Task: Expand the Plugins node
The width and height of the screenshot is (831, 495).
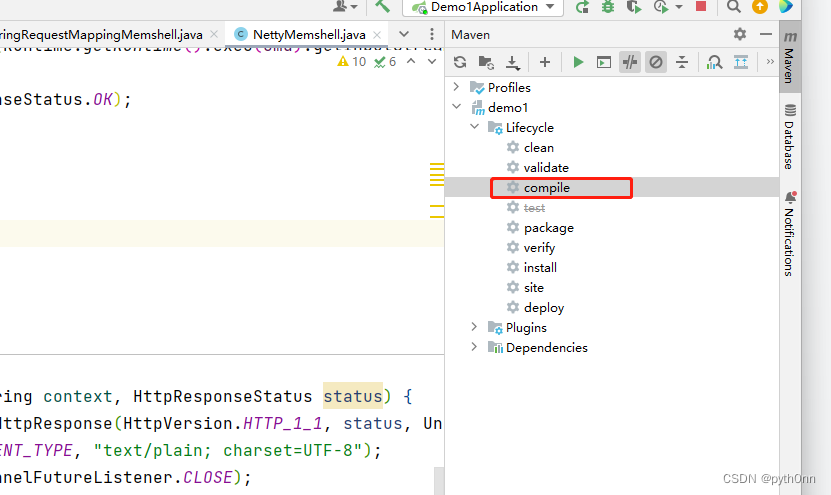Action: [x=474, y=326]
